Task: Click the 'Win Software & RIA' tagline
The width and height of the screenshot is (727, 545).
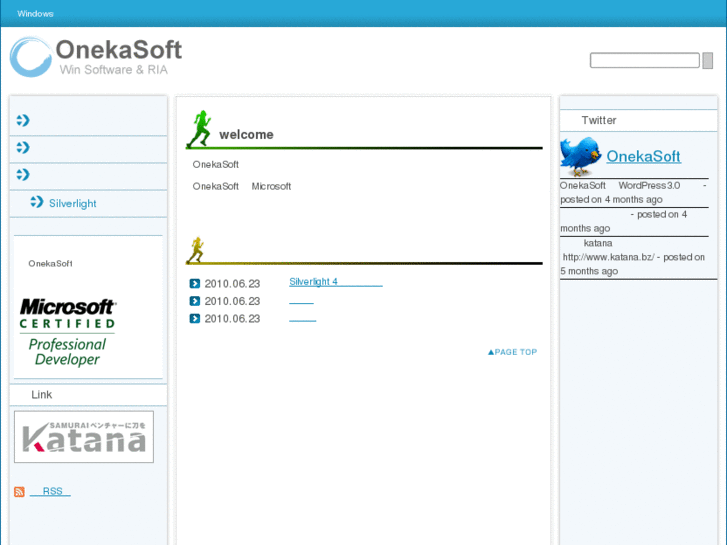Action: 114,70
